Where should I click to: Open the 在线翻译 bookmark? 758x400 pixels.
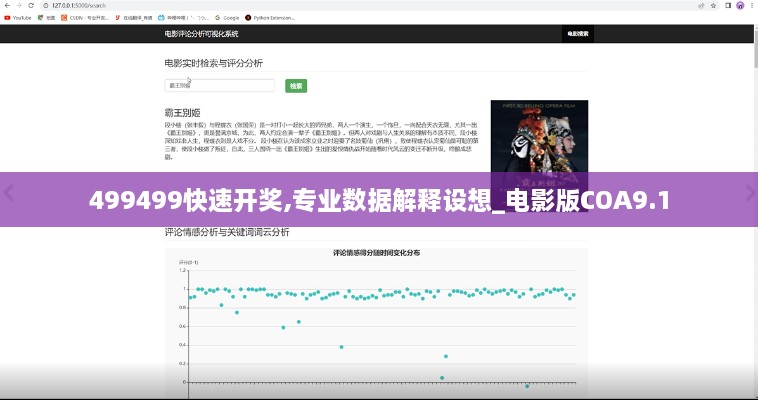[x=134, y=18]
